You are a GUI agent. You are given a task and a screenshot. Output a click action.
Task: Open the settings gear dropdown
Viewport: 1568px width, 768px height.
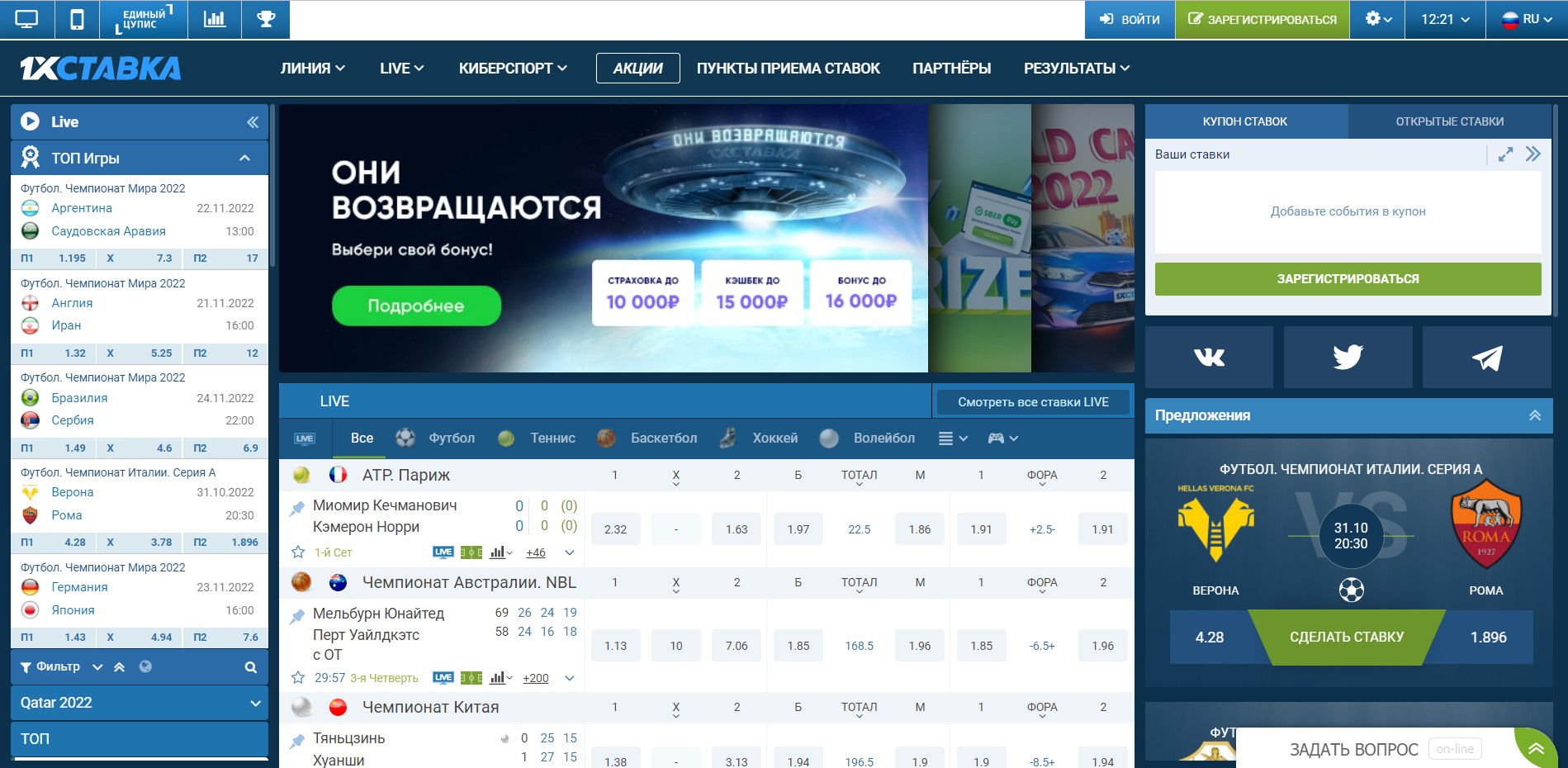click(x=1378, y=19)
